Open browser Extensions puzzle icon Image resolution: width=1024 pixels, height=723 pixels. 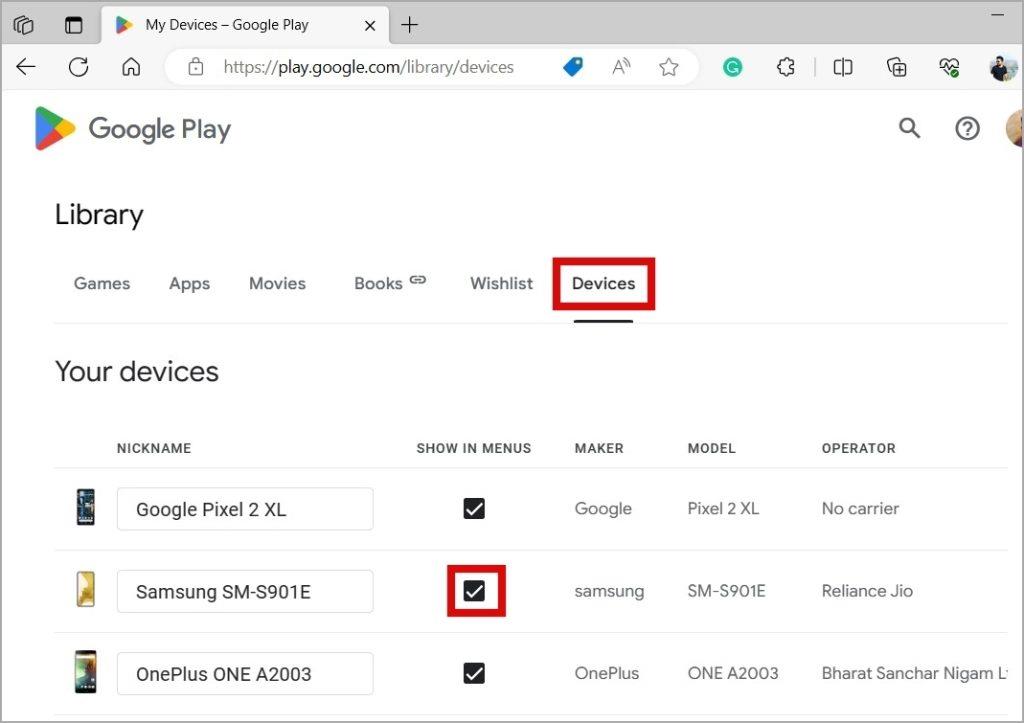[x=786, y=67]
